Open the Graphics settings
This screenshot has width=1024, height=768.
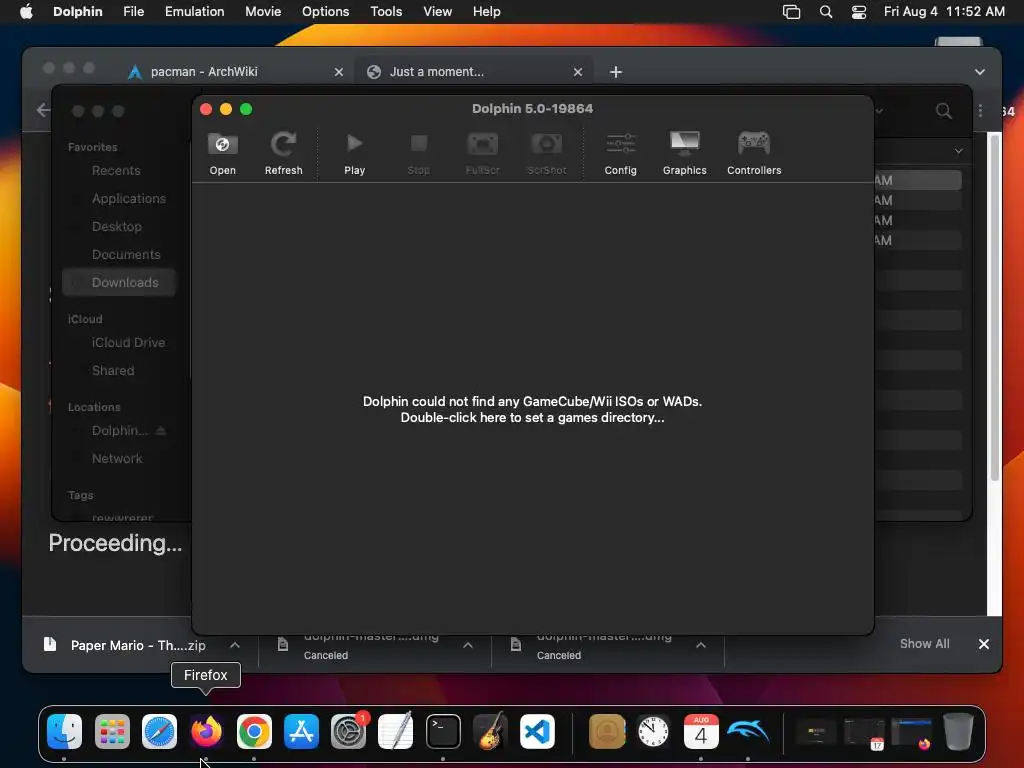(x=684, y=153)
